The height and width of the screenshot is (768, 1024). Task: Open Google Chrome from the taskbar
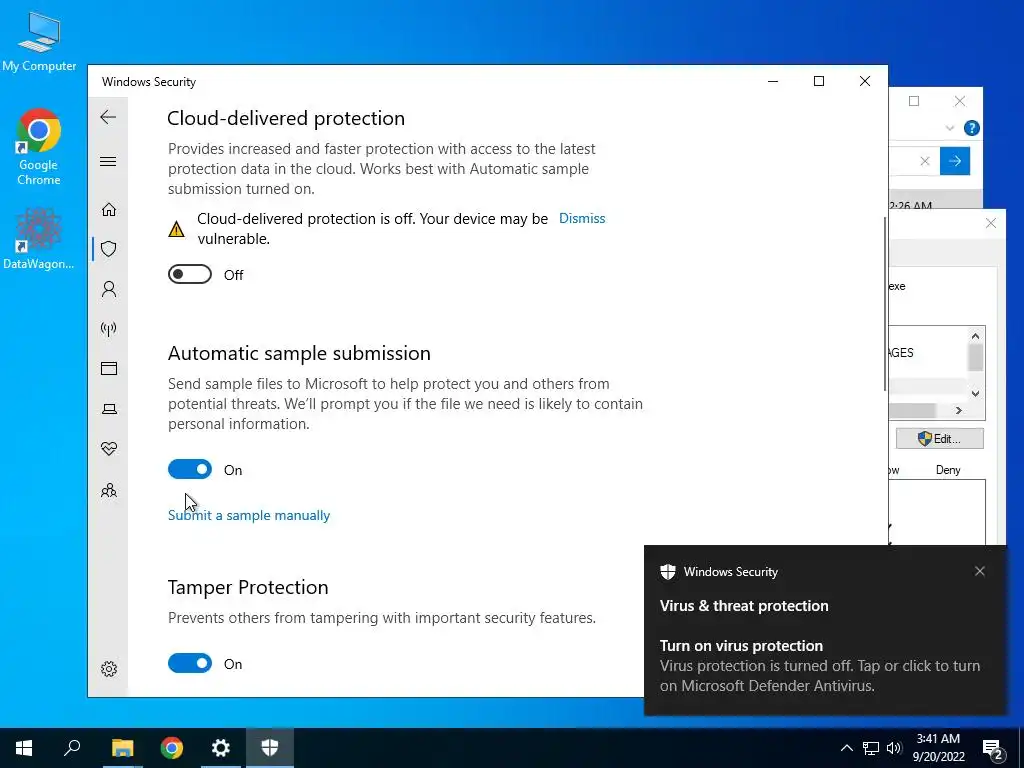click(172, 748)
